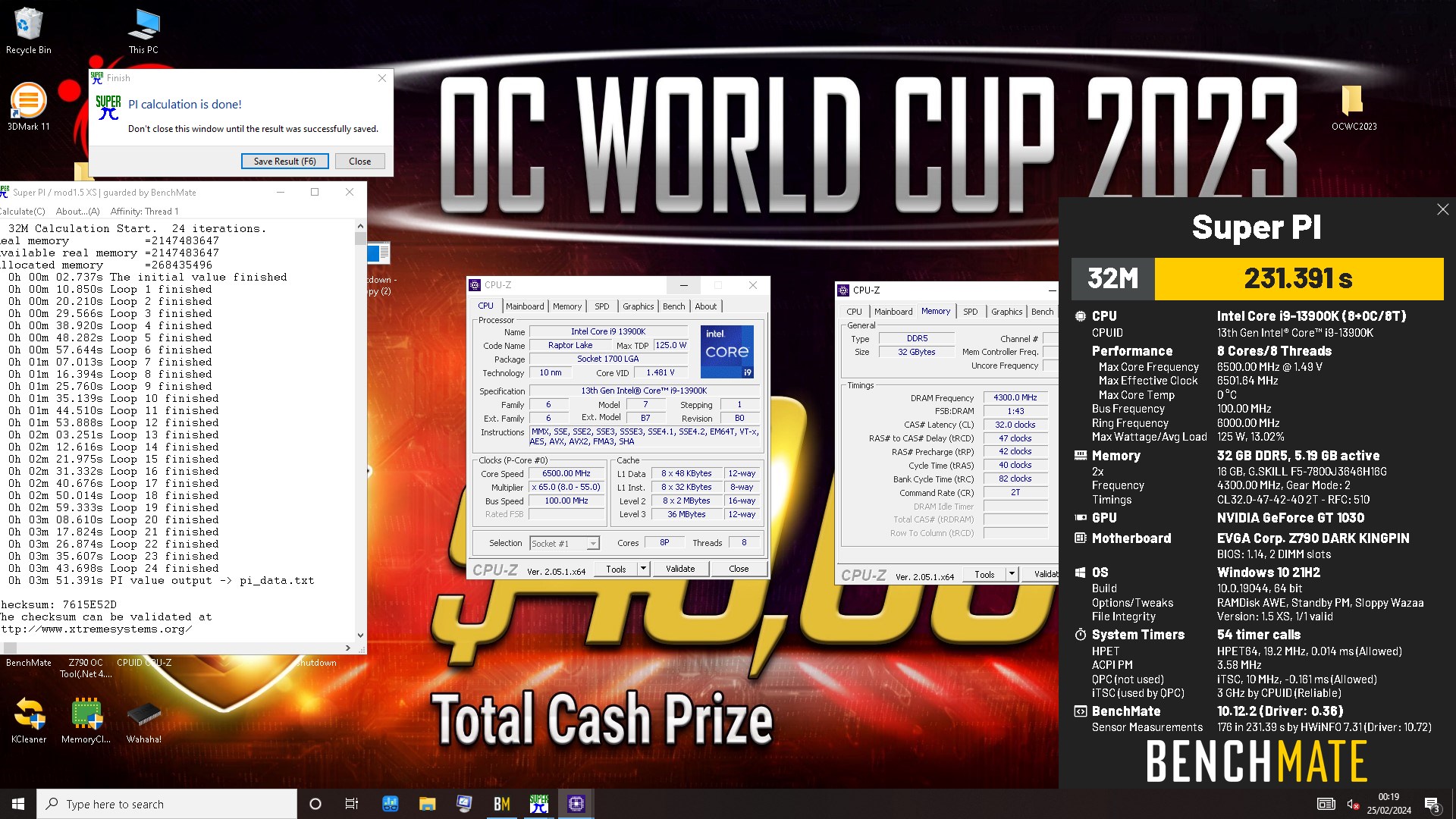The image size is (1456, 819).
Task: Click Tools button in CPU-Z Memory window
Action: tap(984, 575)
